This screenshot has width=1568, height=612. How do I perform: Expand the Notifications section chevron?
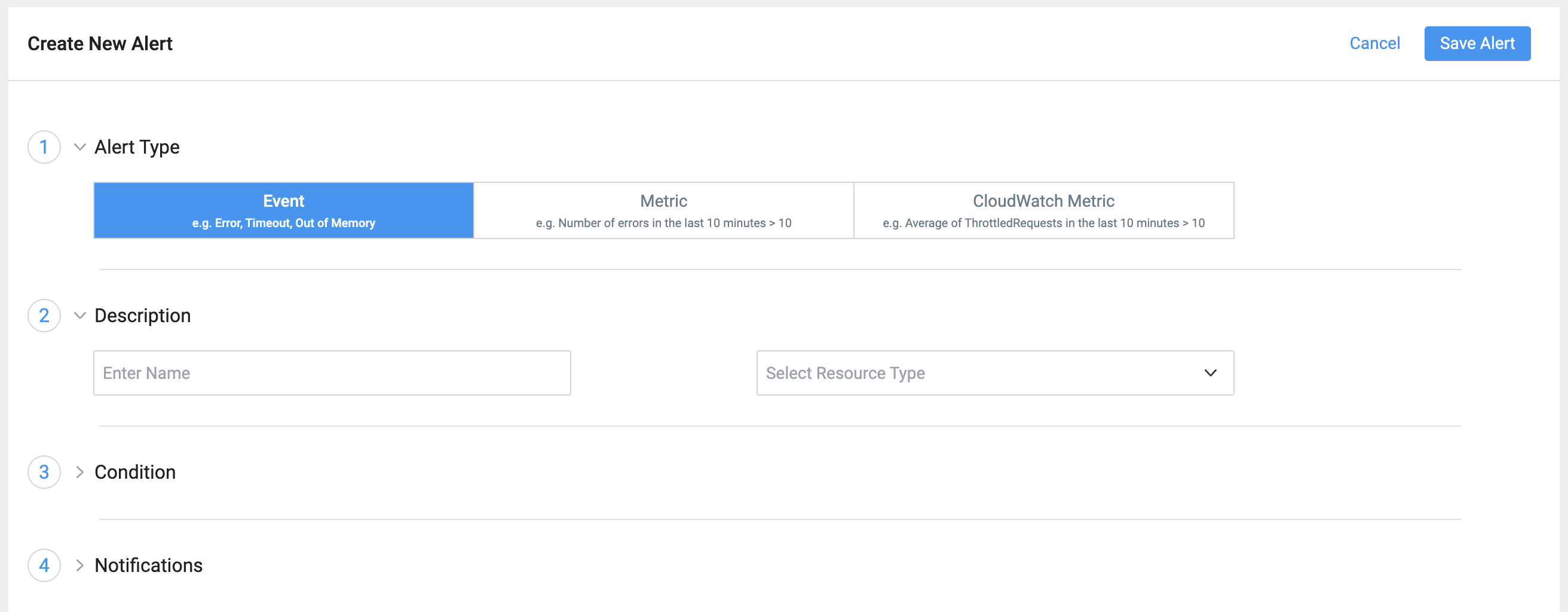point(79,565)
